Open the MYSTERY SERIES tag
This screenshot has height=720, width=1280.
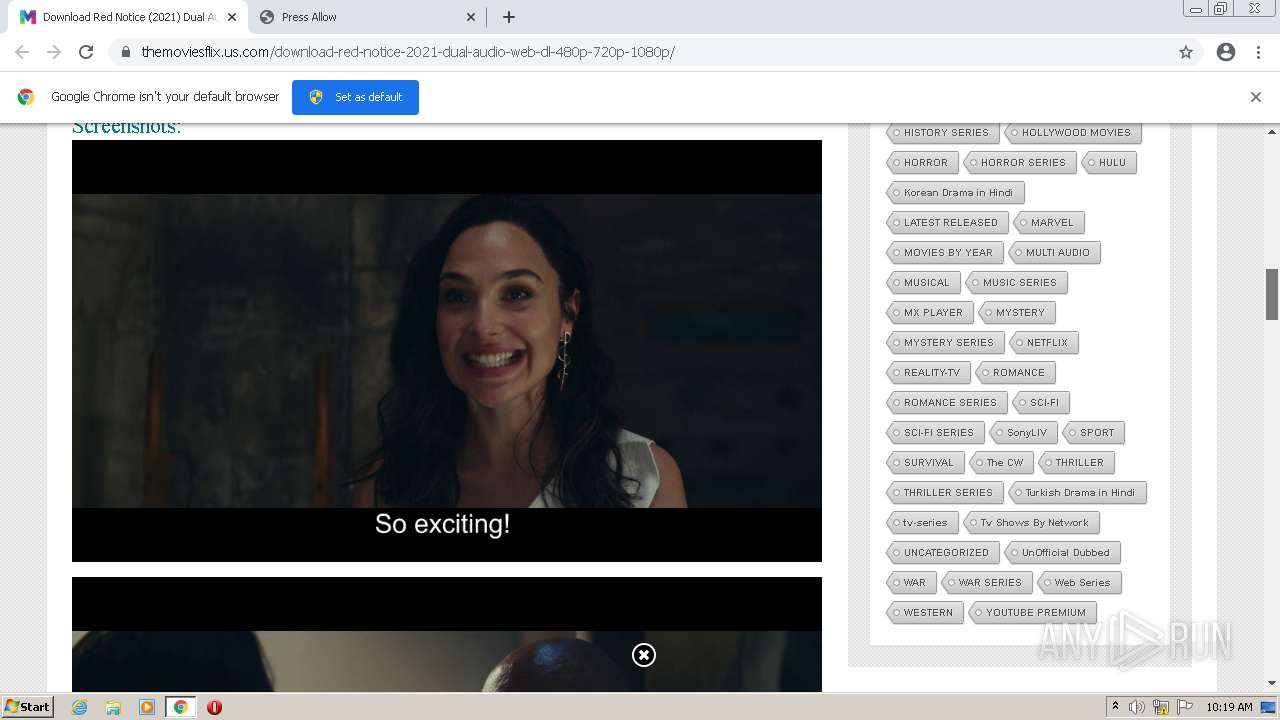(x=944, y=342)
